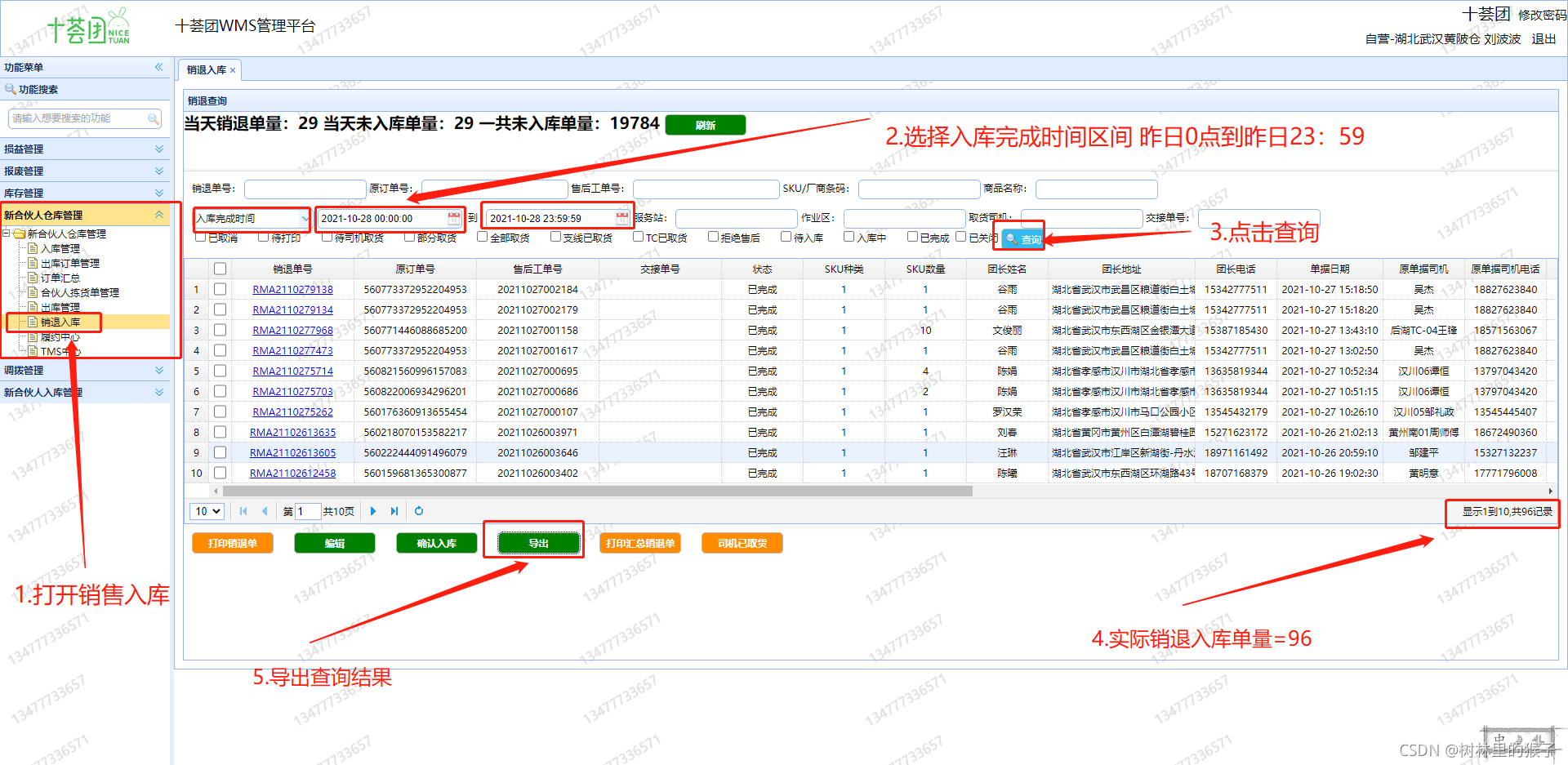
Task: Click the magnifier icon in the 功能搜索 box
Action: pos(153,118)
